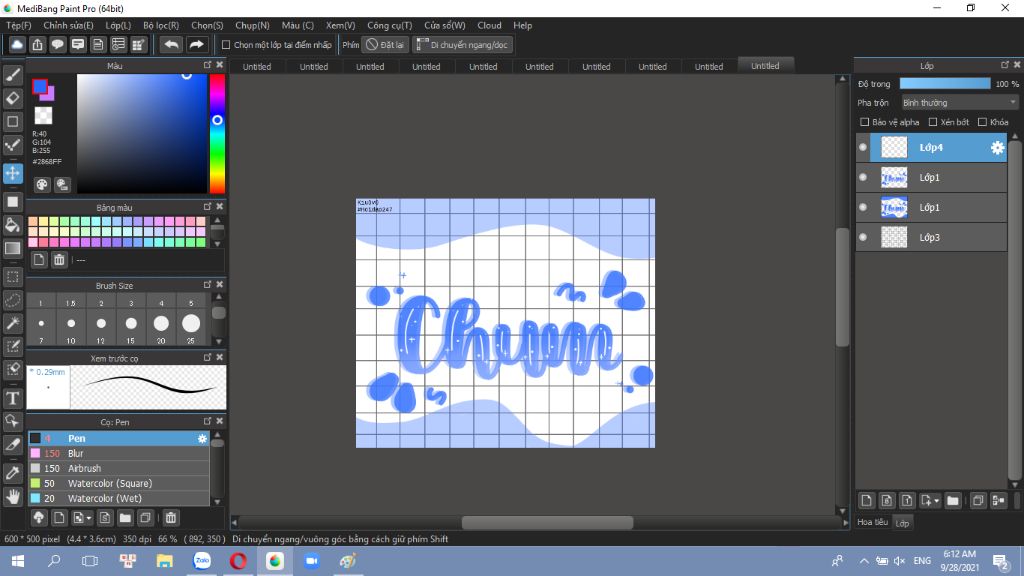Select the Airbrush brush
The height and width of the screenshot is (576, 1024).
click(118, 468)
